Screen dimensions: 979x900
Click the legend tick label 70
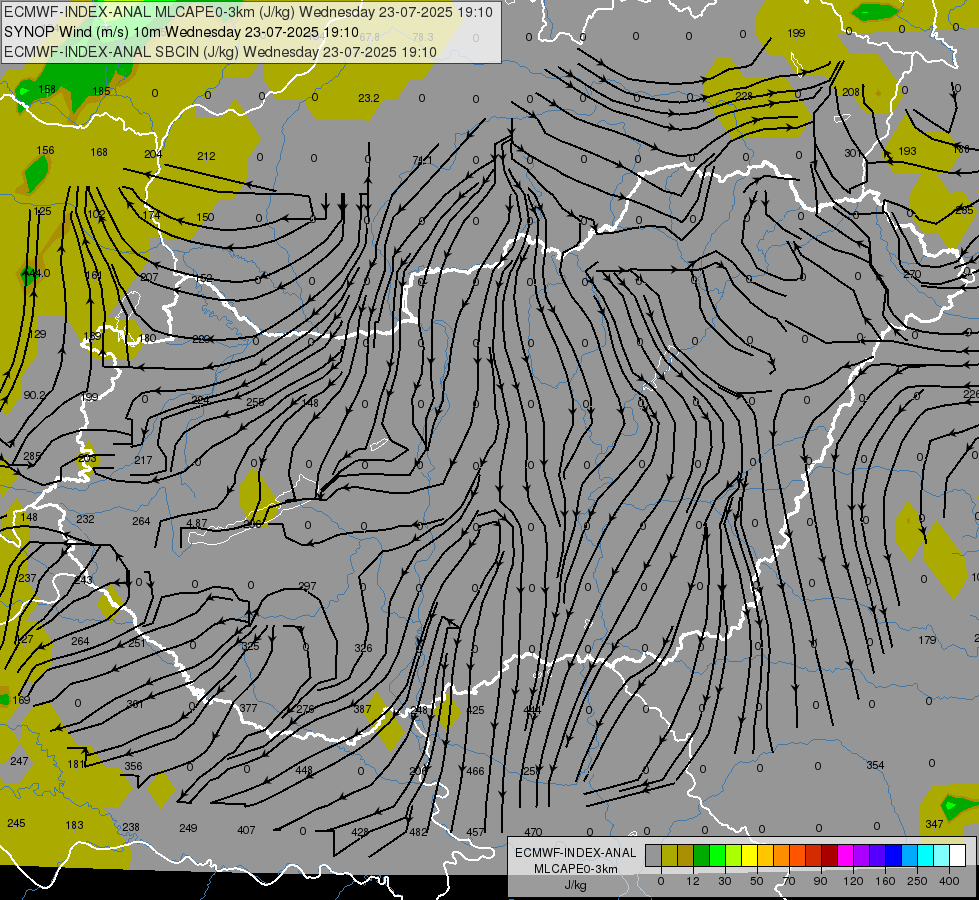[x=789, y=881]
